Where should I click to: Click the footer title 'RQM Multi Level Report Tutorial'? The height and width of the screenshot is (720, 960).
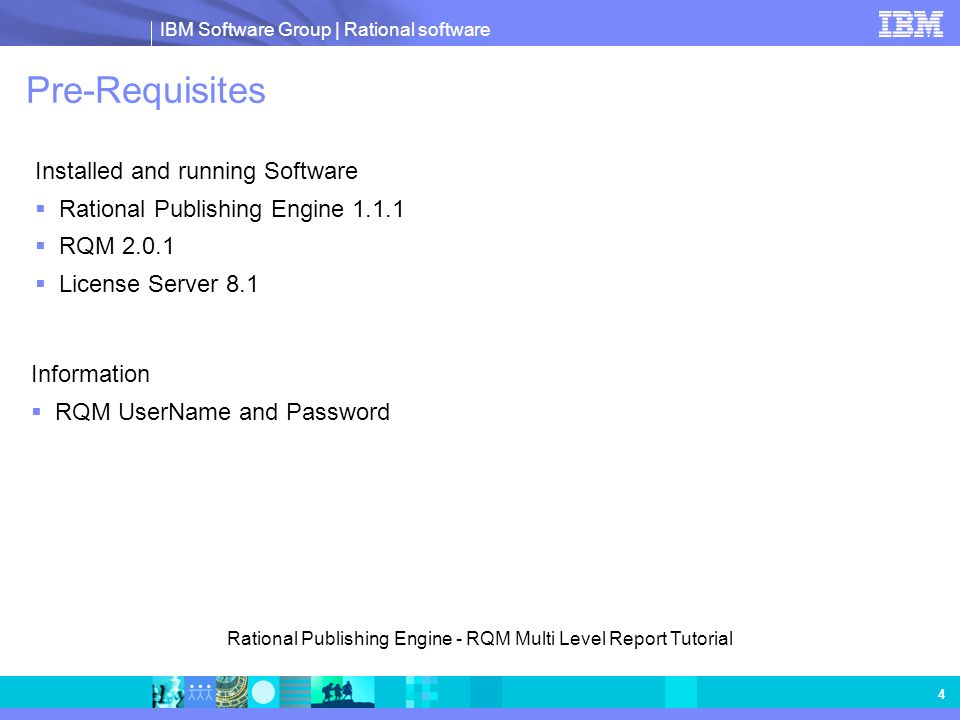tap(599, 639)
